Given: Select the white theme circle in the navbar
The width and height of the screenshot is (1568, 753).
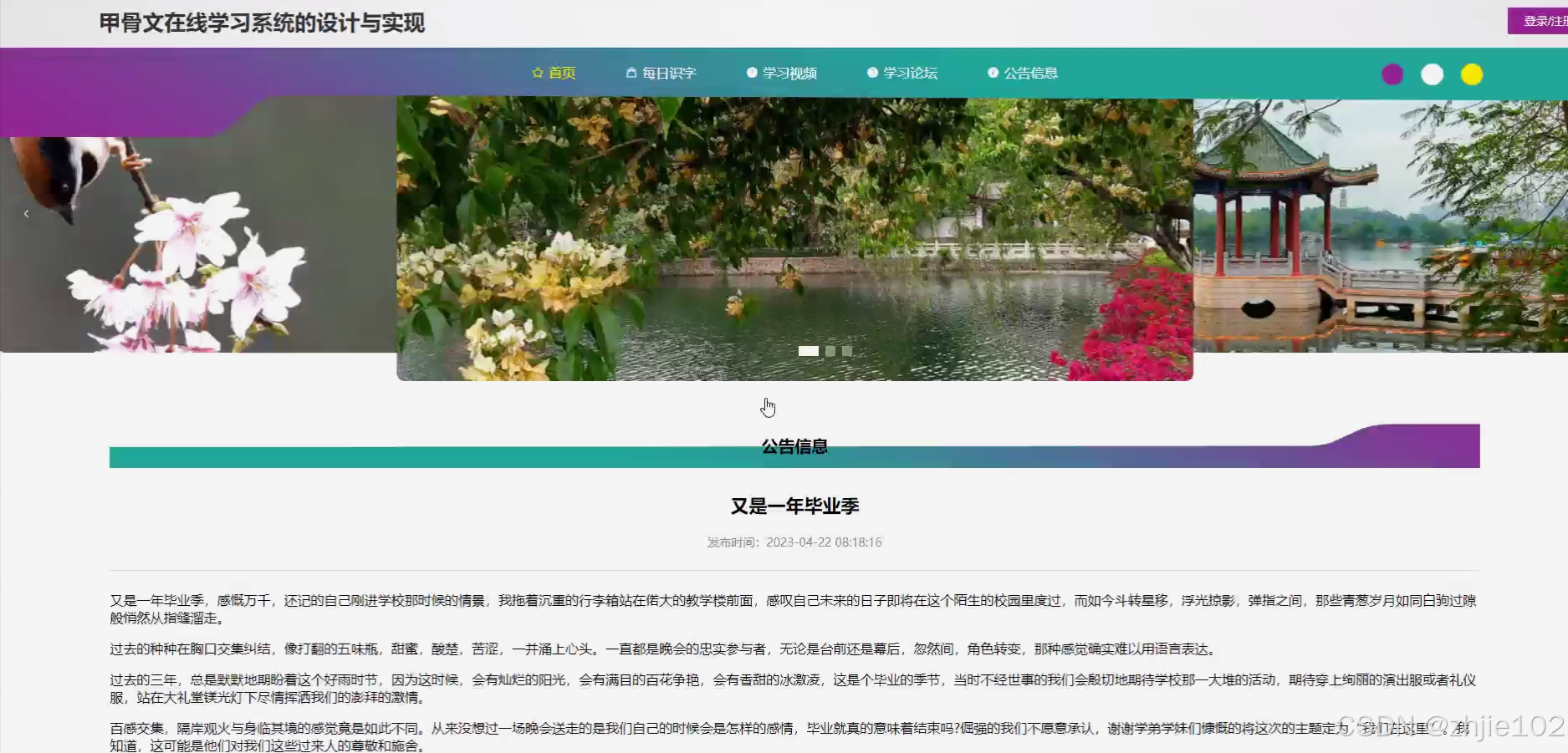Looking at the screenshot, I should [x=1432, y=74].
